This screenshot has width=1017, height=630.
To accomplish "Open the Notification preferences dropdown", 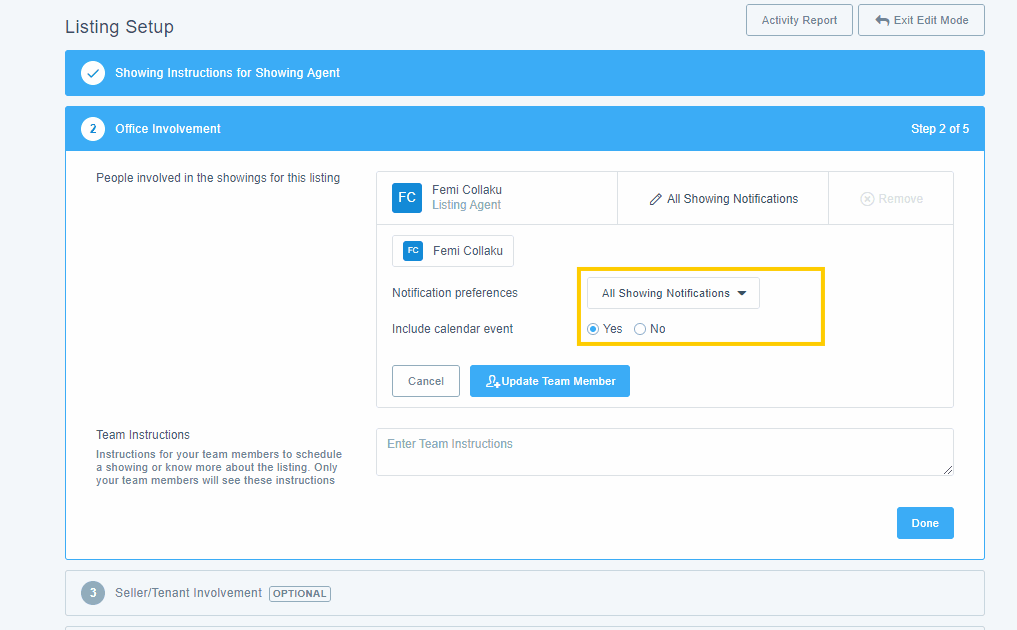I will (673, 293).
